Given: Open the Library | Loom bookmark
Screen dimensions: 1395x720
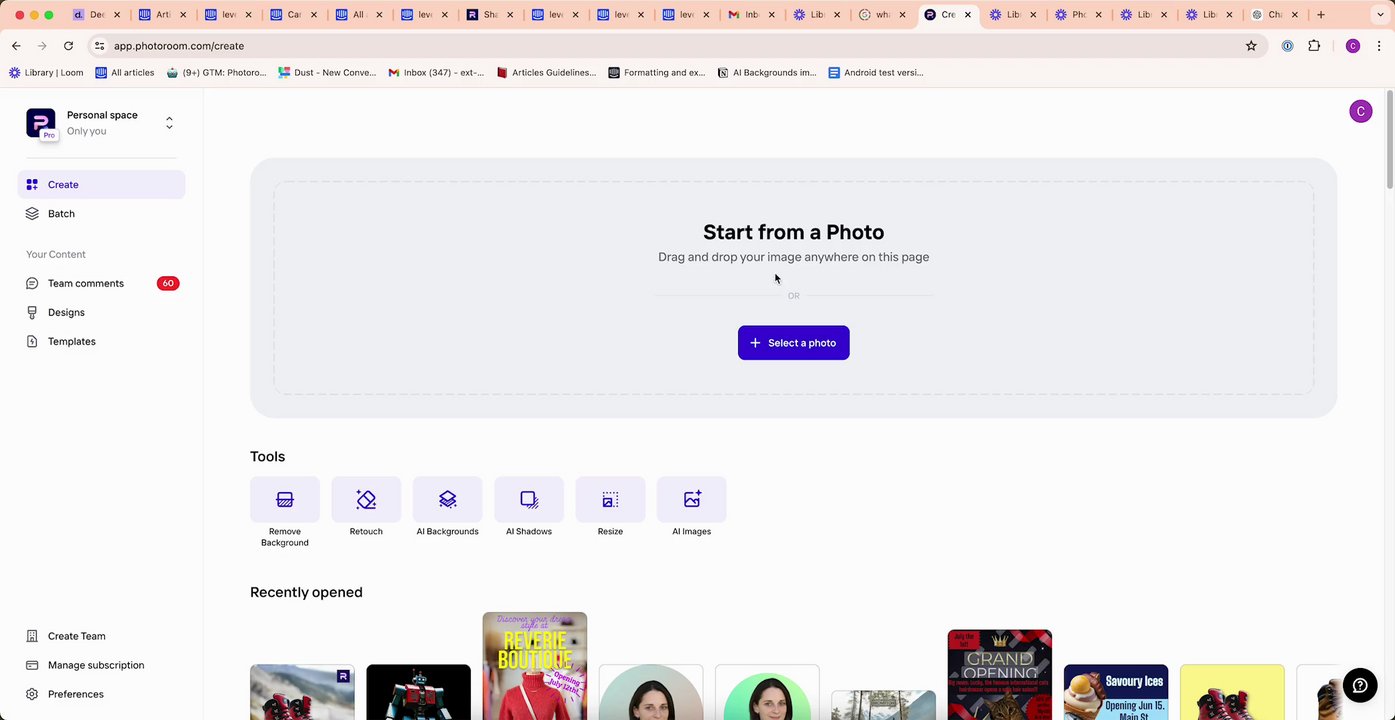Looking at the screenshot, I should [46, 73].
